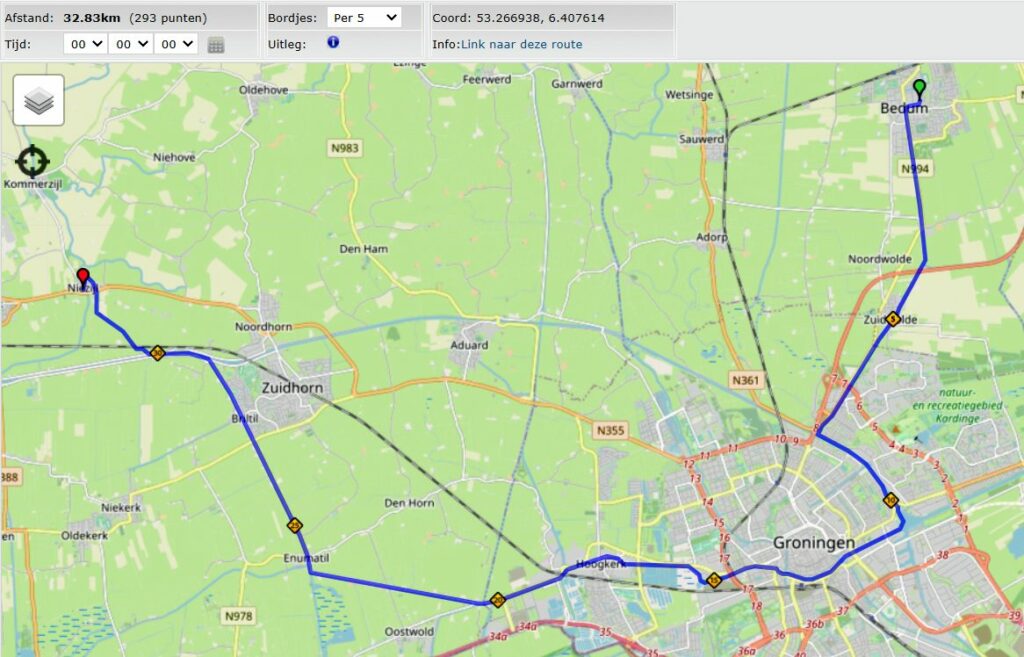Click the crosshair locate-me icon
This screenshot has height=657, width=1024.
point(32,161)
